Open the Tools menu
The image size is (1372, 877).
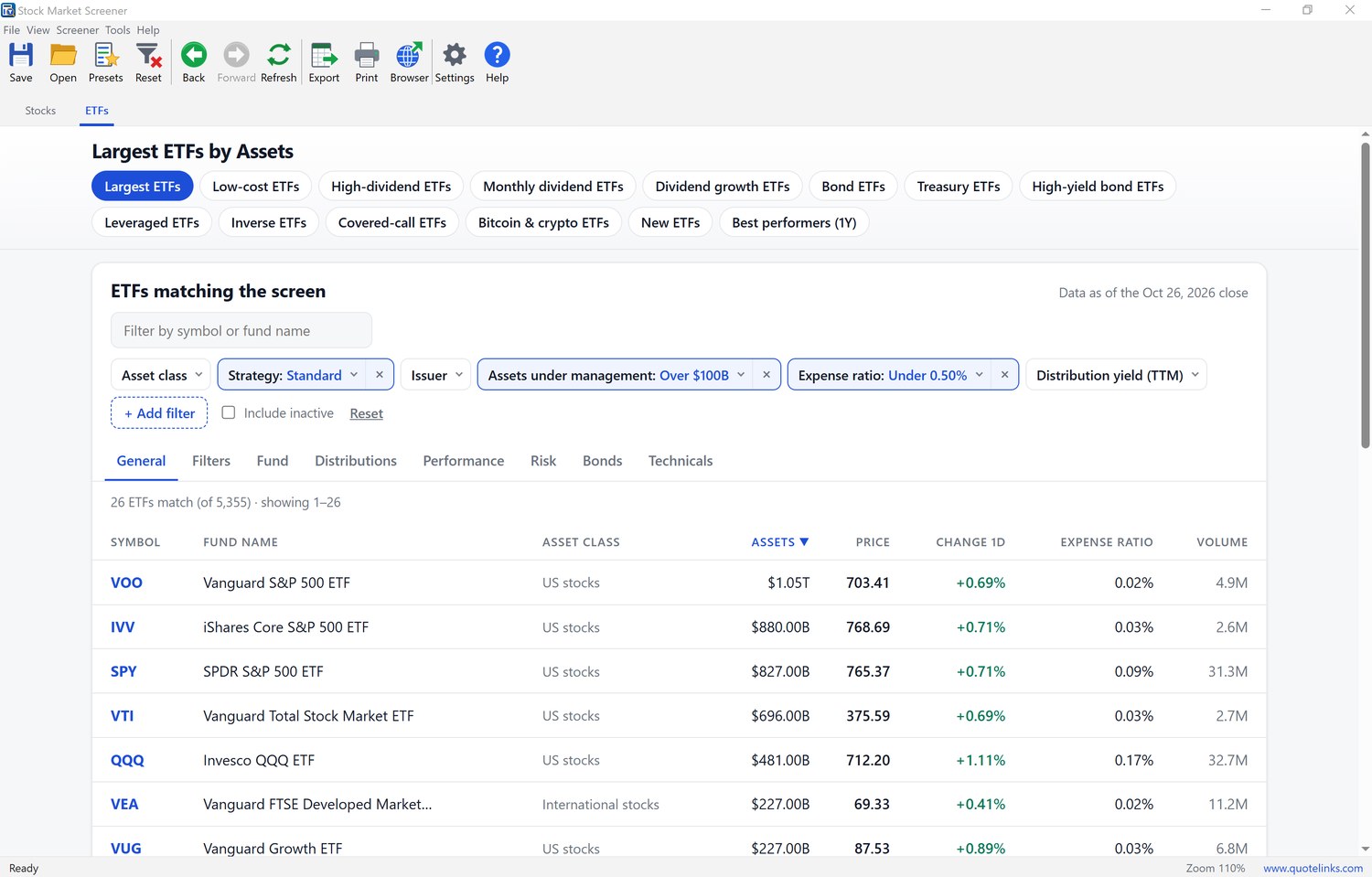[117, 30]
